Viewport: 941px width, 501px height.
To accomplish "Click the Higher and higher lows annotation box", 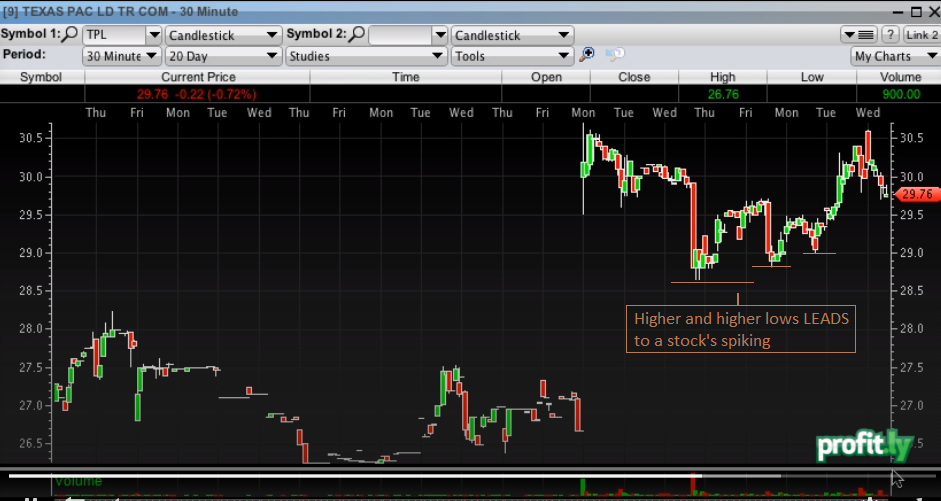I will pyautogui.click(x=741, y=329).
